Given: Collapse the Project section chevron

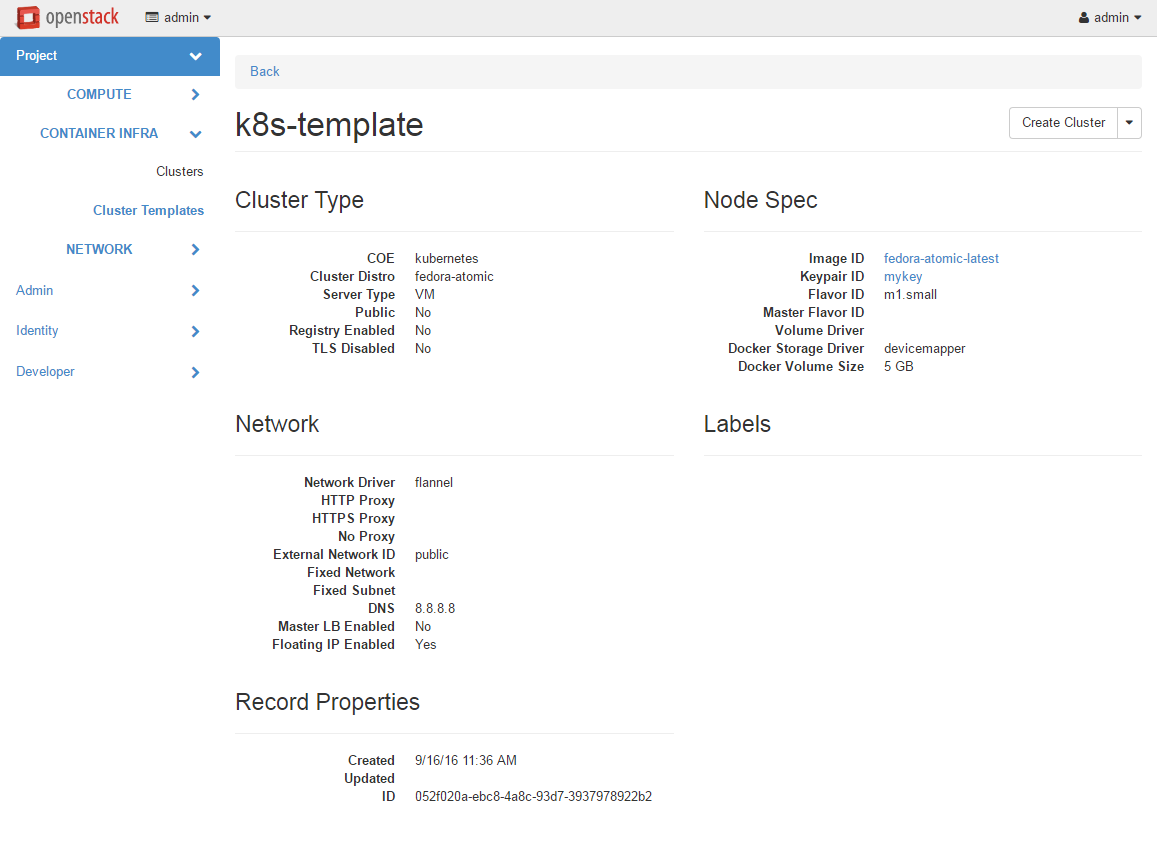Looking at the screenshot, I should [195, 57].
